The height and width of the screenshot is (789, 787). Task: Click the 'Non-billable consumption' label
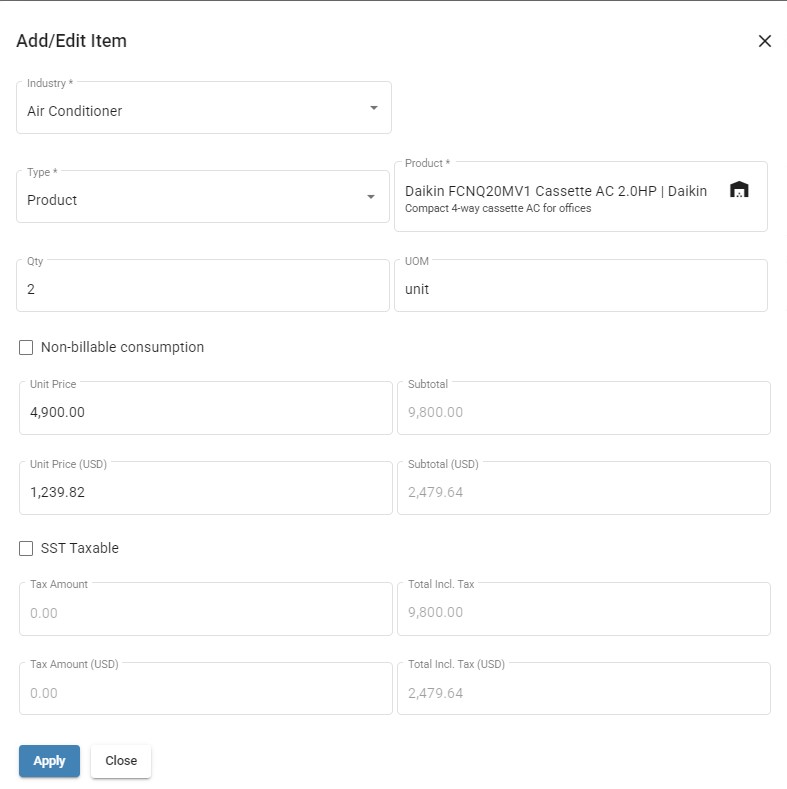click(122, 347)
